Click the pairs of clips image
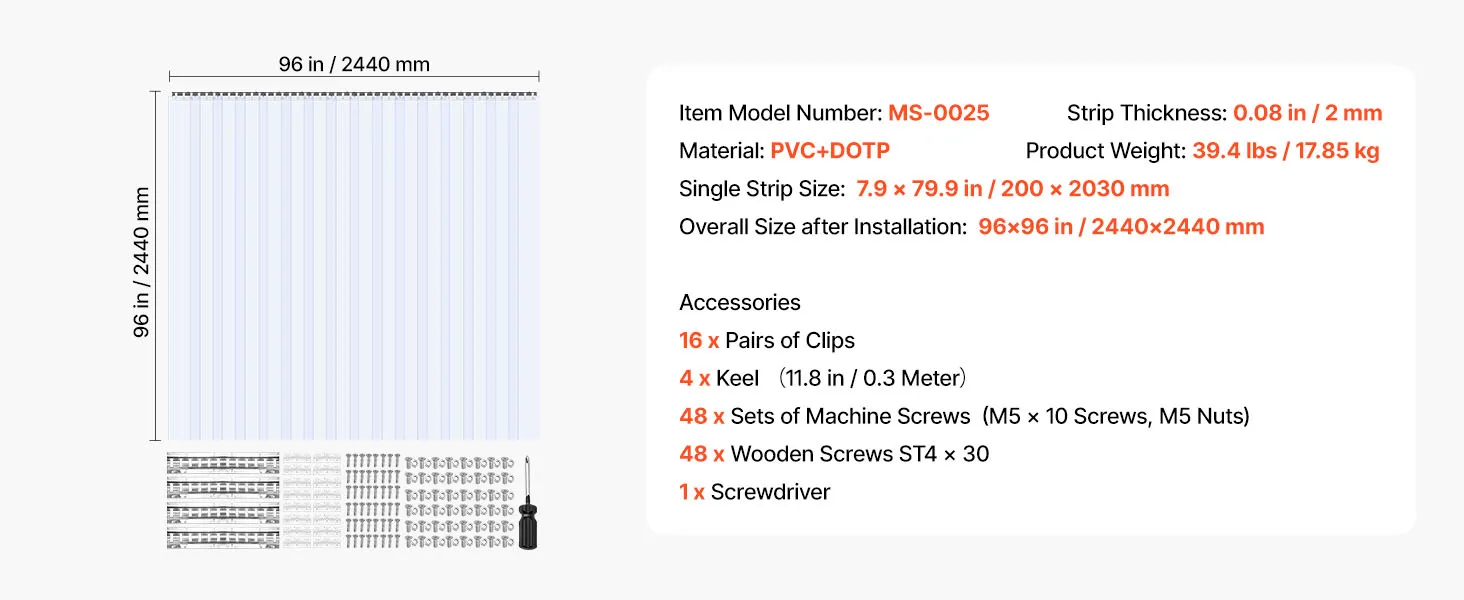Screen dimensions: 1464x600 click(x=312, y=502)
